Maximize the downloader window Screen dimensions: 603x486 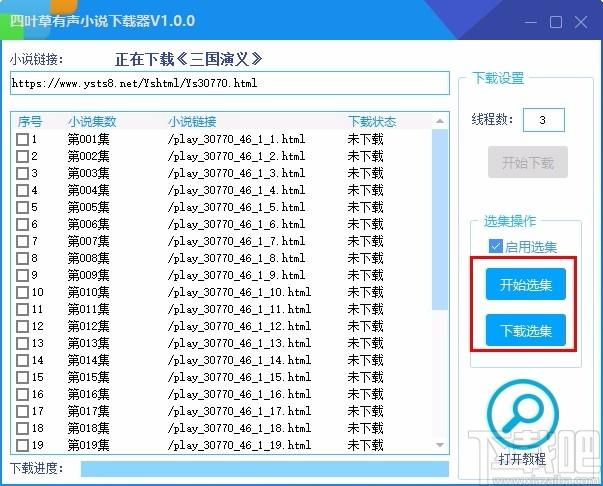pyautogui.click(x=556, y=22)
